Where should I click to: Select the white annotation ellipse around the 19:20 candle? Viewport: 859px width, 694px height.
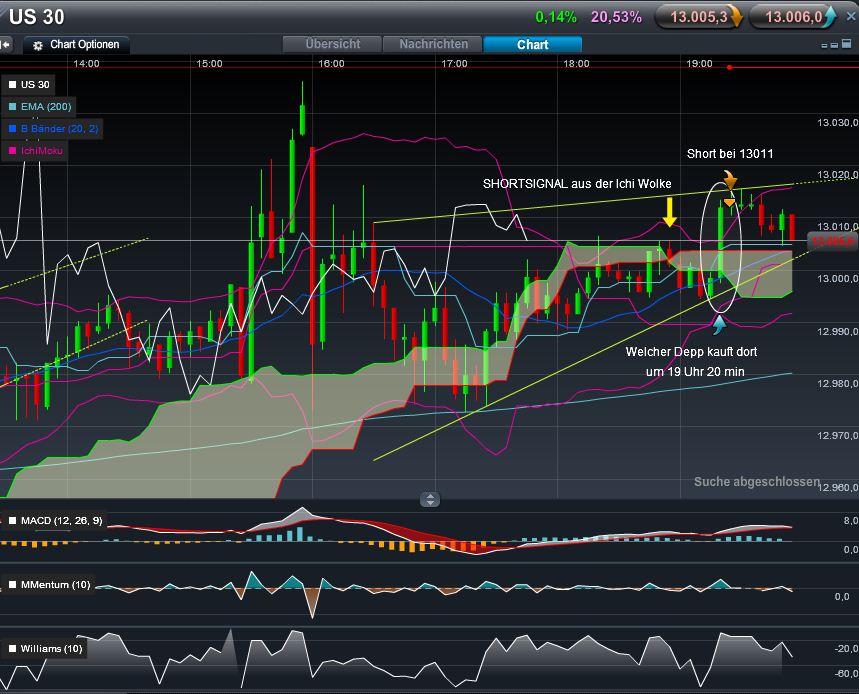tap(721, 248)
